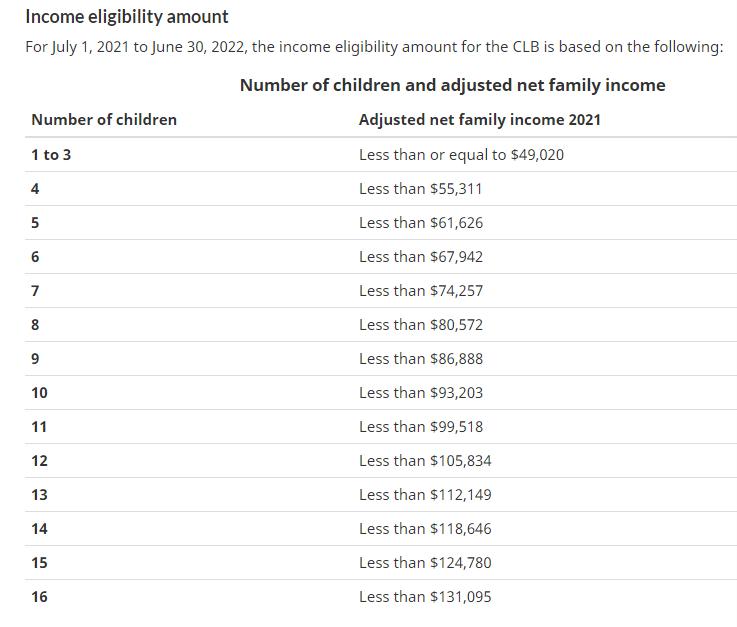Click the "Less than or equal to $49,020" cell
737x627 pixels.
click(461, 155)
